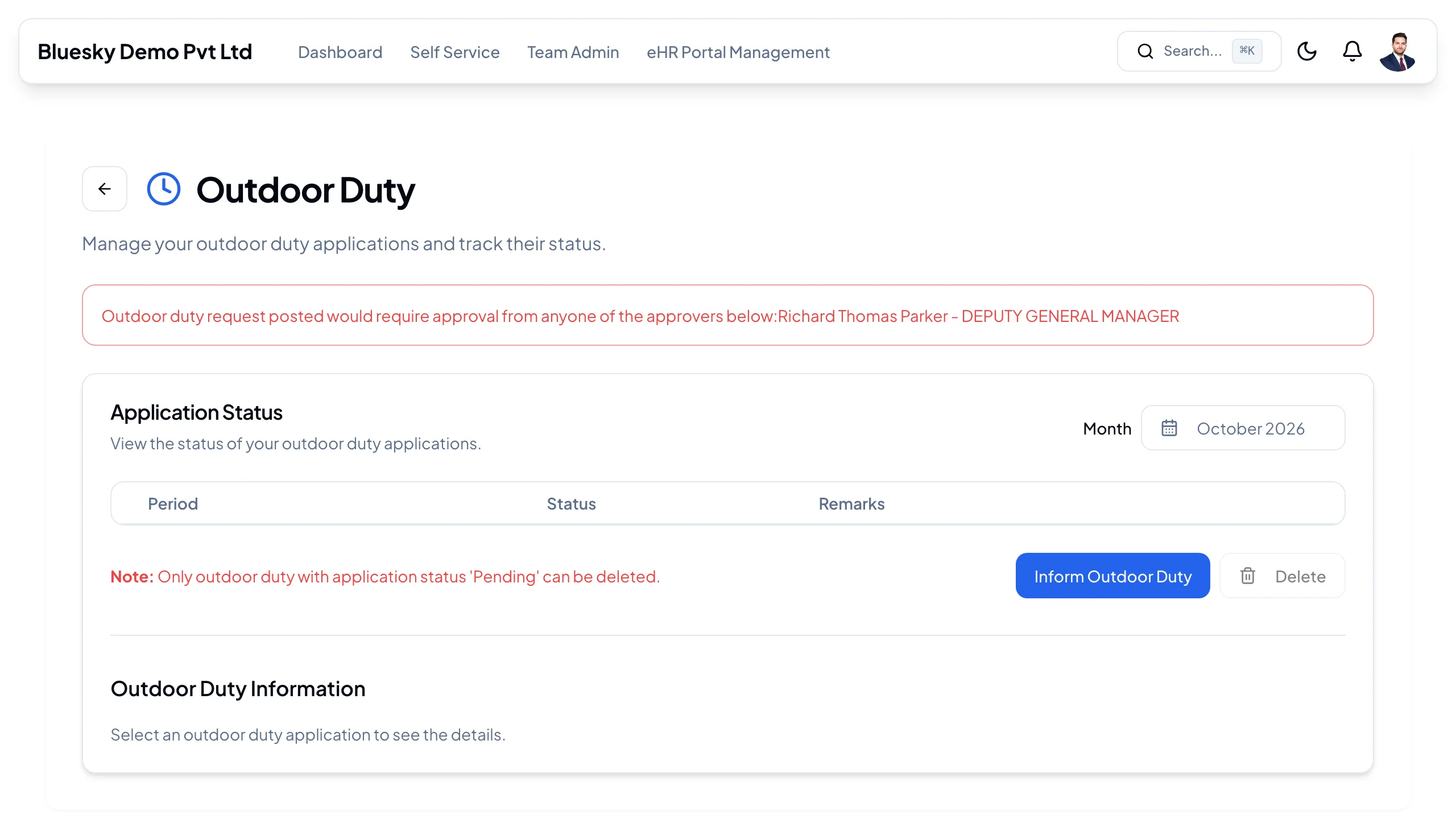Viewport: 1456px width, 819px height.
Task: Open the Self Service menu
Action: [x=455, y=52]
